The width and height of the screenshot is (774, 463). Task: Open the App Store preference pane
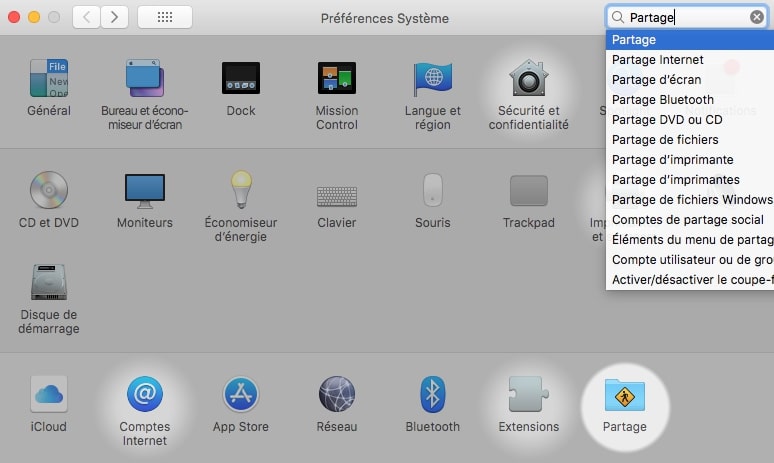241,404
